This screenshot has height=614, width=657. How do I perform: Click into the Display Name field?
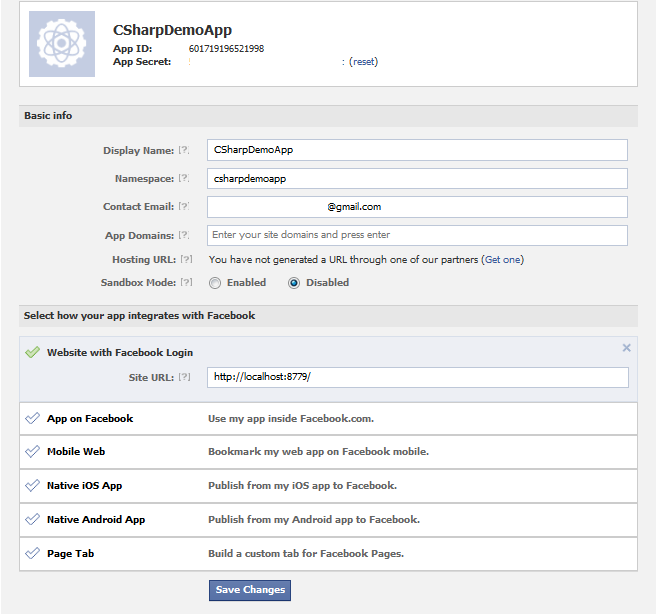tap(417, 150)
